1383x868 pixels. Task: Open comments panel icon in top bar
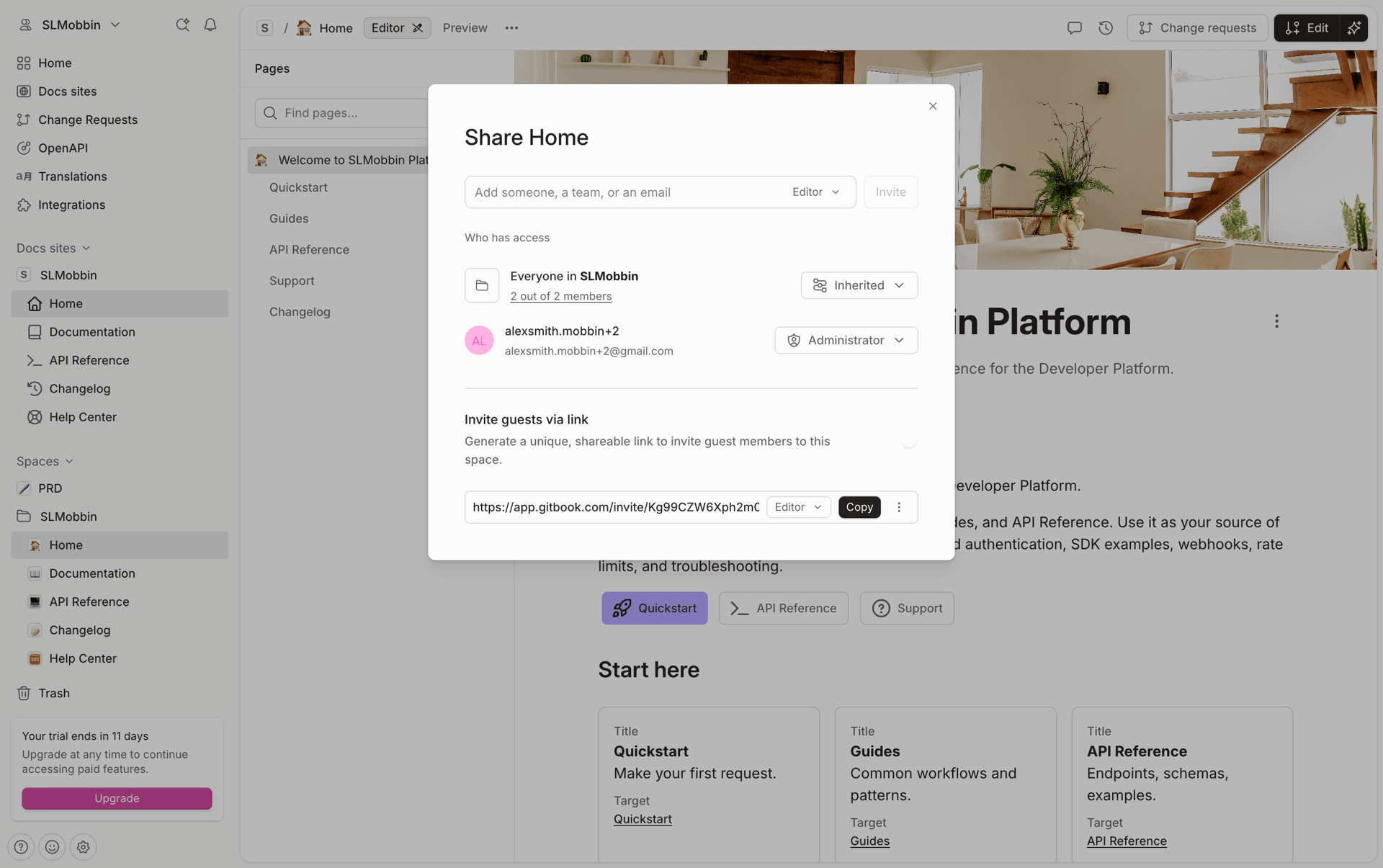(x=1074, y=28)
